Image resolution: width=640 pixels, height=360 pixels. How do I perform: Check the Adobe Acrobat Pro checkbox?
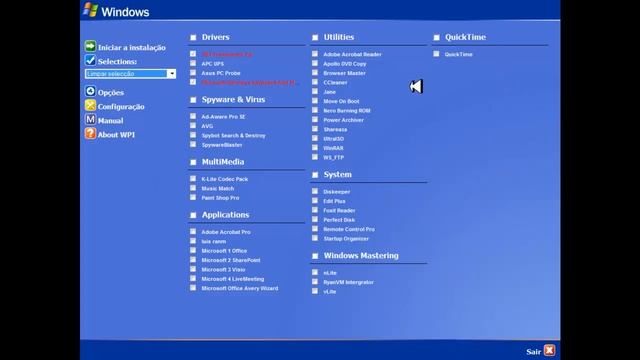[x=193, y=231]
